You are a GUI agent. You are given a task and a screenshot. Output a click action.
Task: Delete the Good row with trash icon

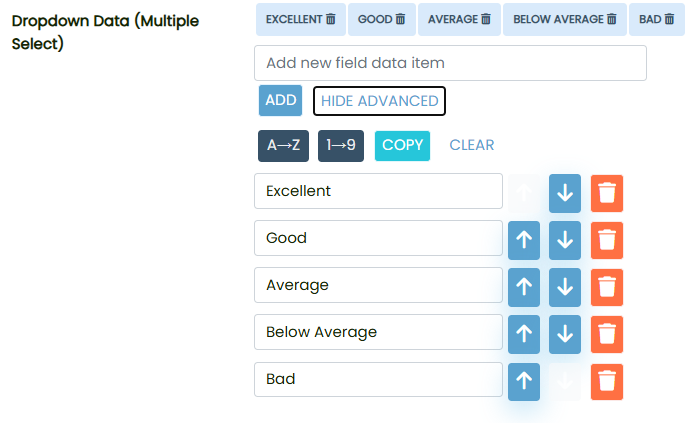pos(607,240)
